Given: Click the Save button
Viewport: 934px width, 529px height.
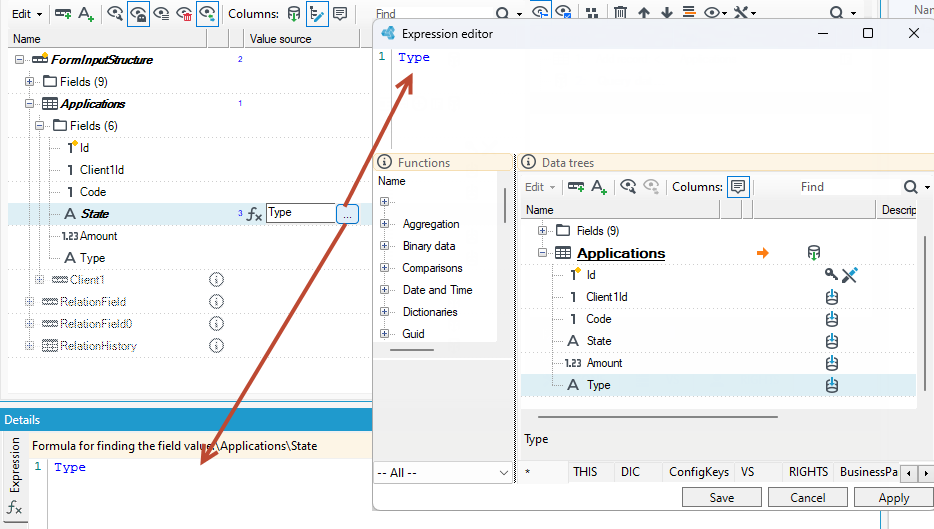Looking at the screenshot, I should click(721, 497).
